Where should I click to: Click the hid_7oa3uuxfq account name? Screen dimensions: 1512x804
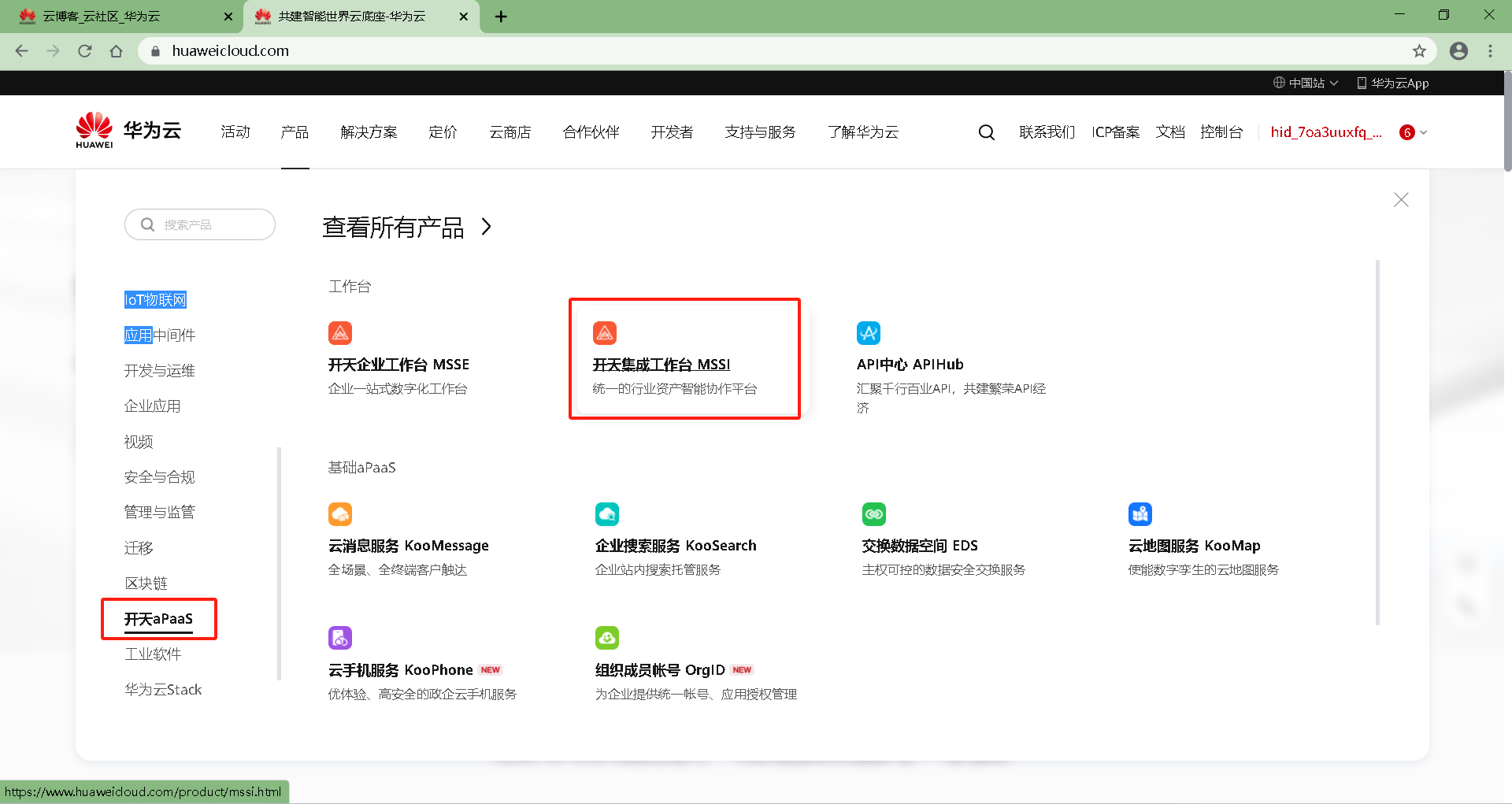[x=1326, y=132]
